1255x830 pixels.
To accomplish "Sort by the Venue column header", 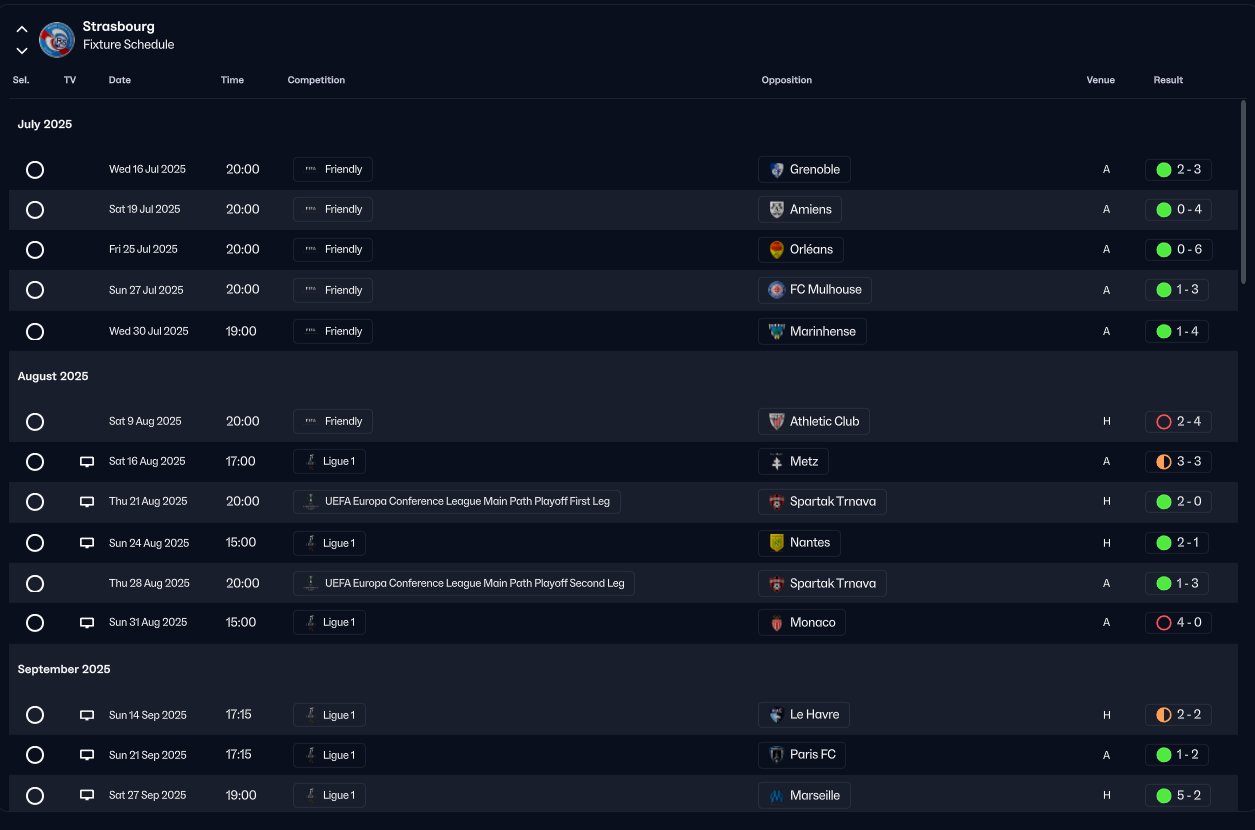I will click(x=1101, y=80).
